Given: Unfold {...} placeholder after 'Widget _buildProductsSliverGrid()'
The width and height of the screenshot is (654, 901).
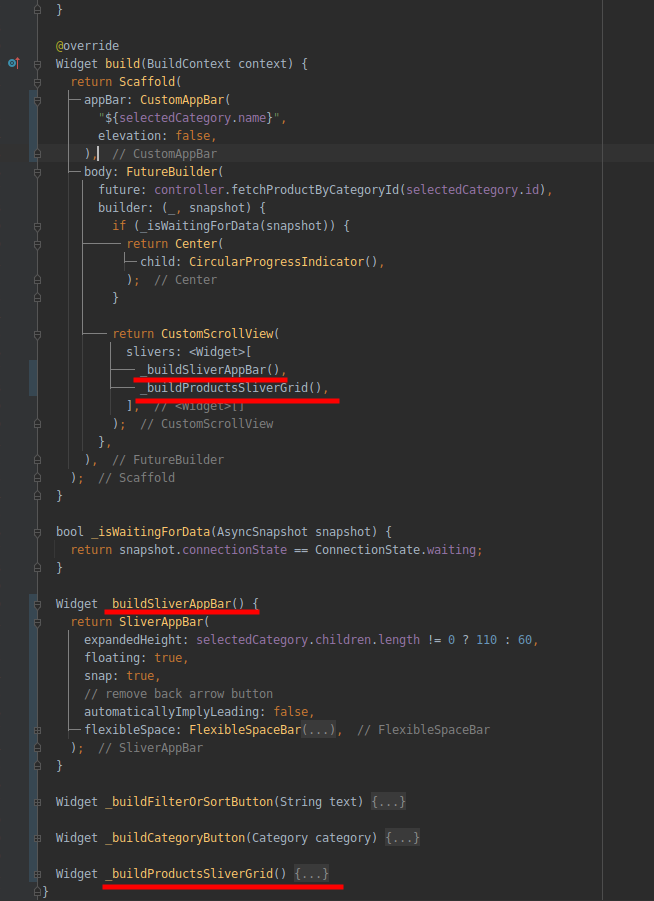Looking at the screenshot, I should tap(311, 874).
